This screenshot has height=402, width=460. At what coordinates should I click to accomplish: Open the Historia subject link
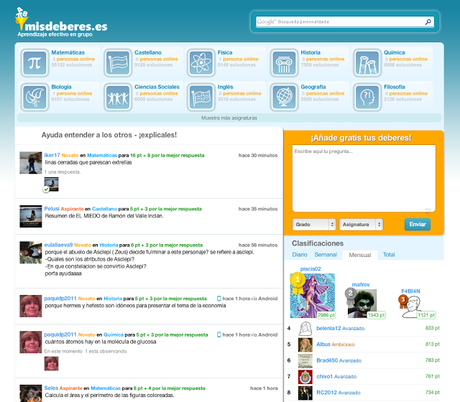point(310,53)
